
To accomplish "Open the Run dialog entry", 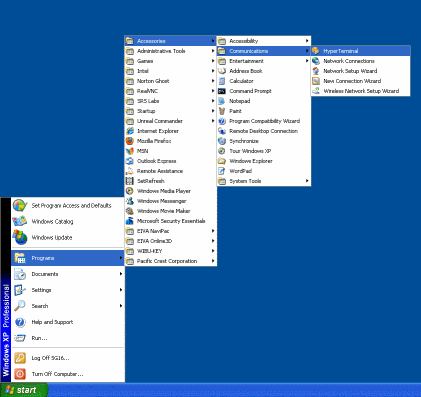I will click(x=68, y=338).
